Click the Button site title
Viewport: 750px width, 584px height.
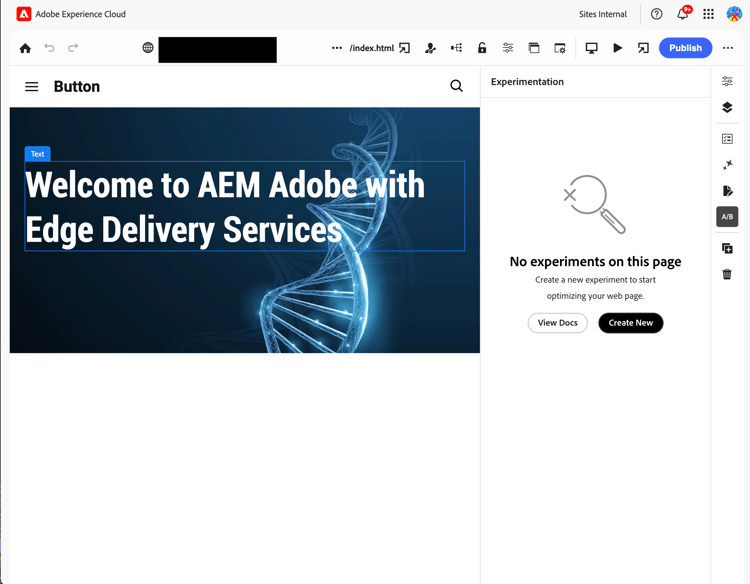click(77, 87)
